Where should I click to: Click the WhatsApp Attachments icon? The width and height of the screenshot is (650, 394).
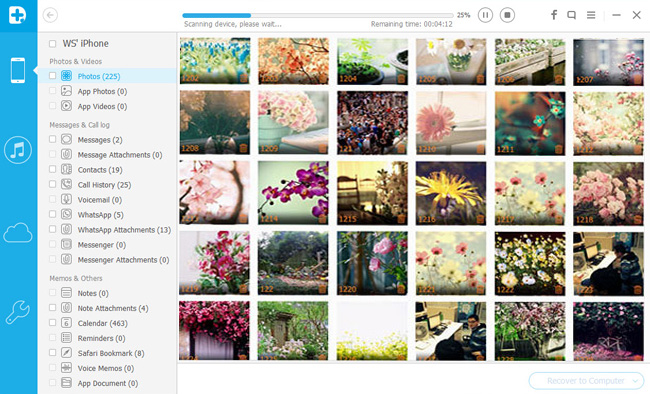click(66, 229)
